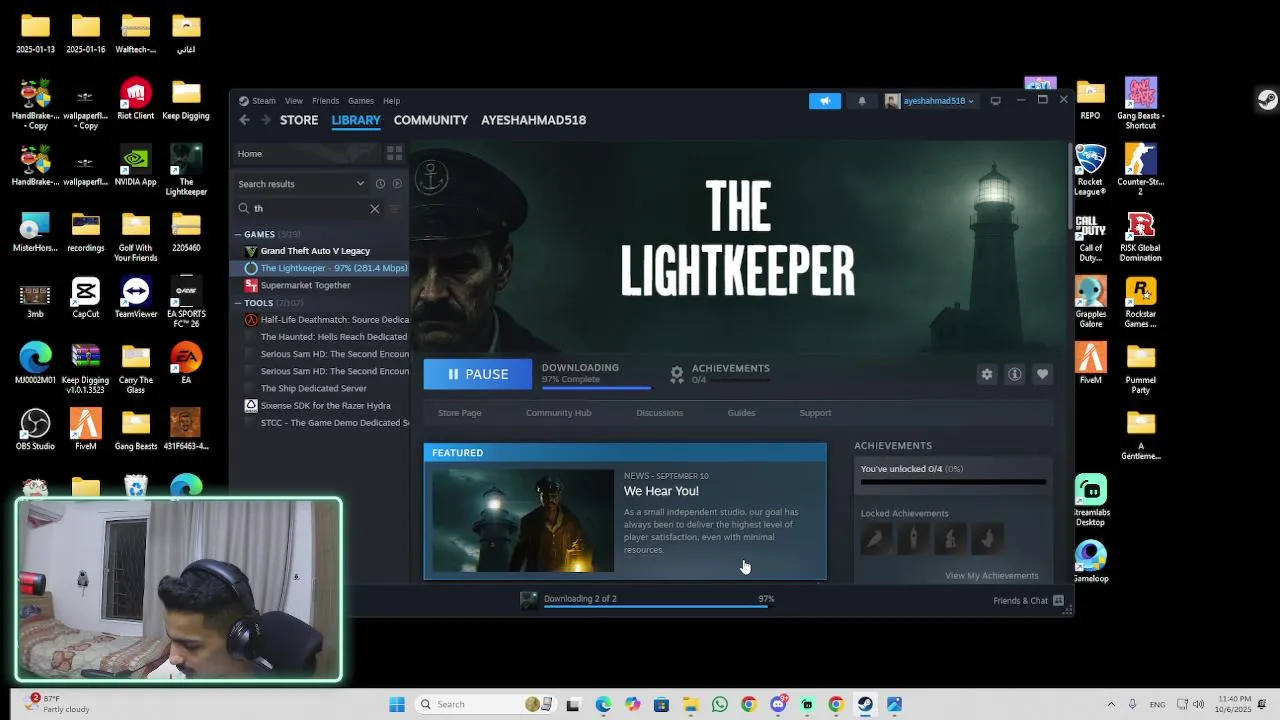
Task: Open NVIDIA App desktop icon
Action: pyautogui.click(x=135, y=166)
